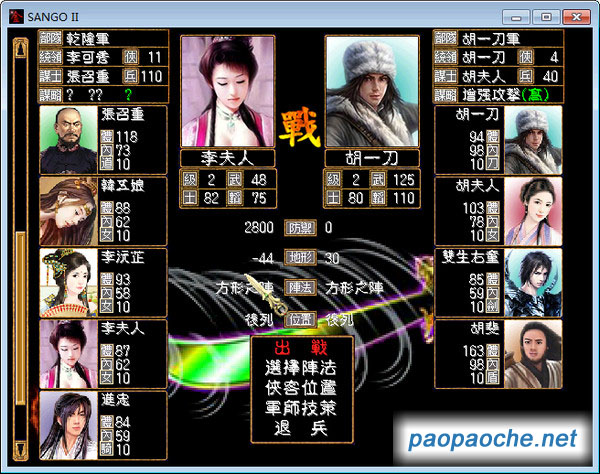Select 雙生右童 portrait in right roster

[533, 283]
